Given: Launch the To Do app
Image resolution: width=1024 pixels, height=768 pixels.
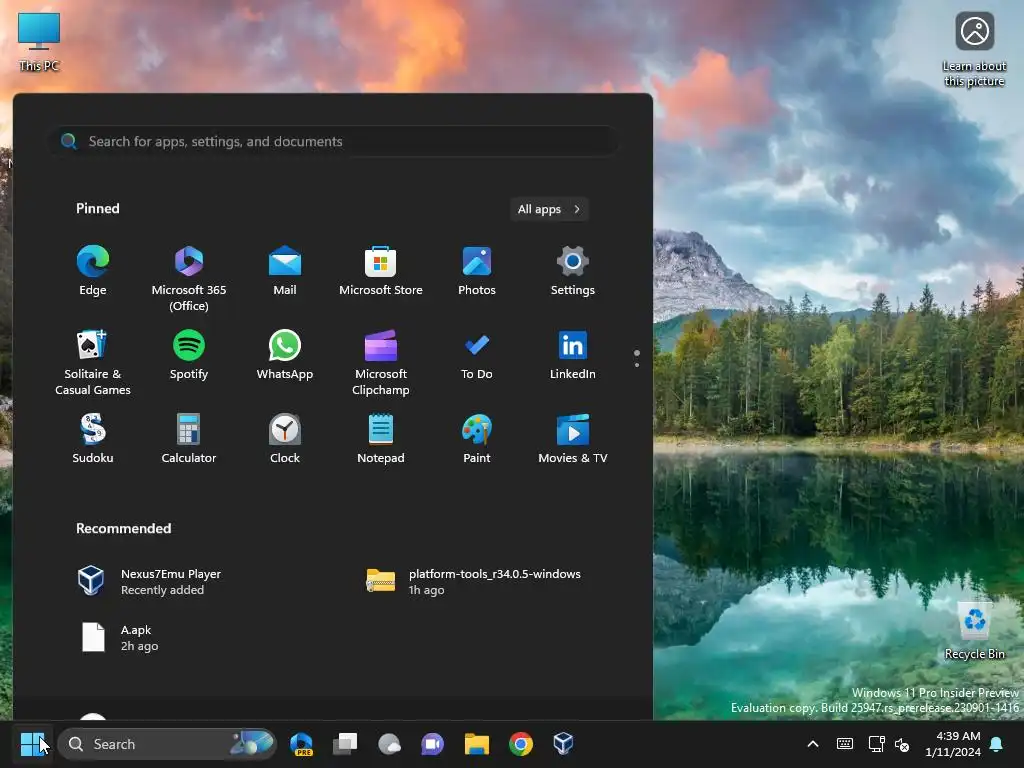Looking at the screenshot, I should [x=477, y=355].
